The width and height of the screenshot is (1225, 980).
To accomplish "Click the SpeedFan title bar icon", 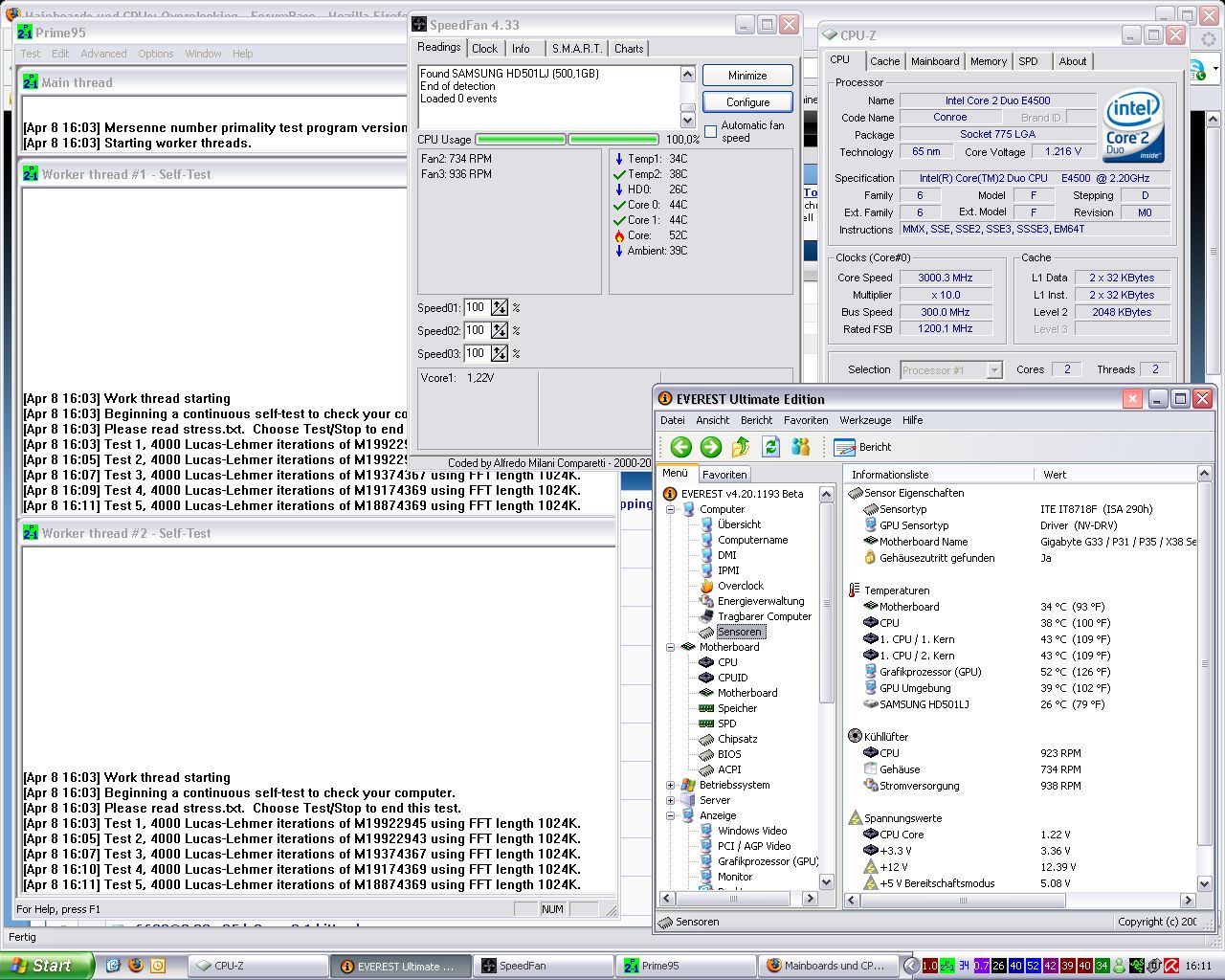I will pyautogui.click(x=419, y=25).
